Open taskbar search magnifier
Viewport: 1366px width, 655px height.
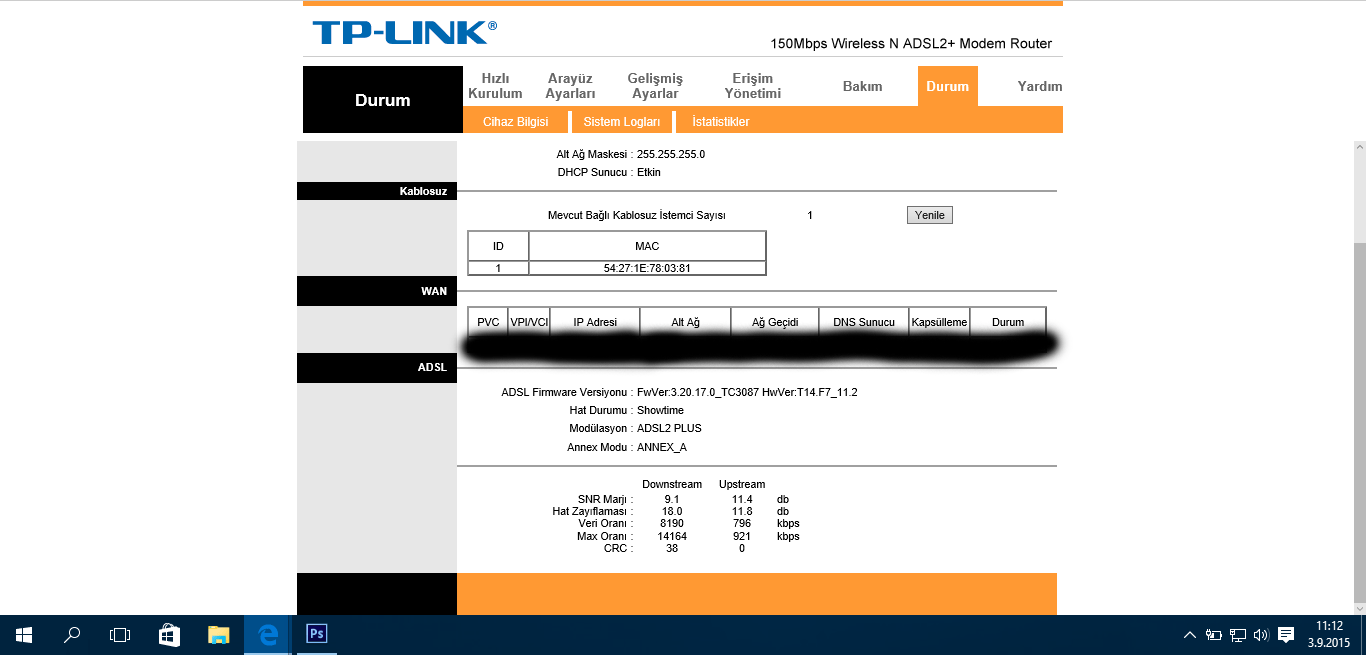coord(72,635)
